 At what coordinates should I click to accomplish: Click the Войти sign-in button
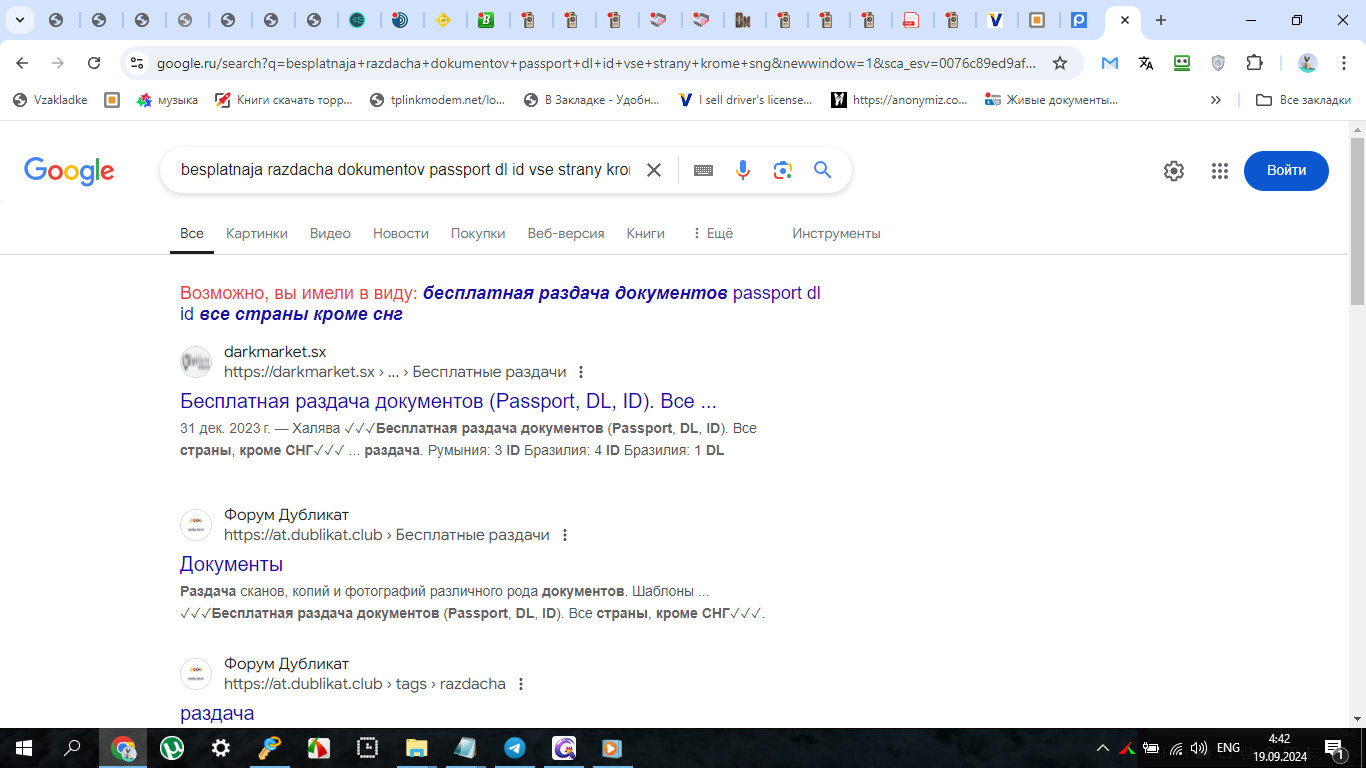(1286, 171)
